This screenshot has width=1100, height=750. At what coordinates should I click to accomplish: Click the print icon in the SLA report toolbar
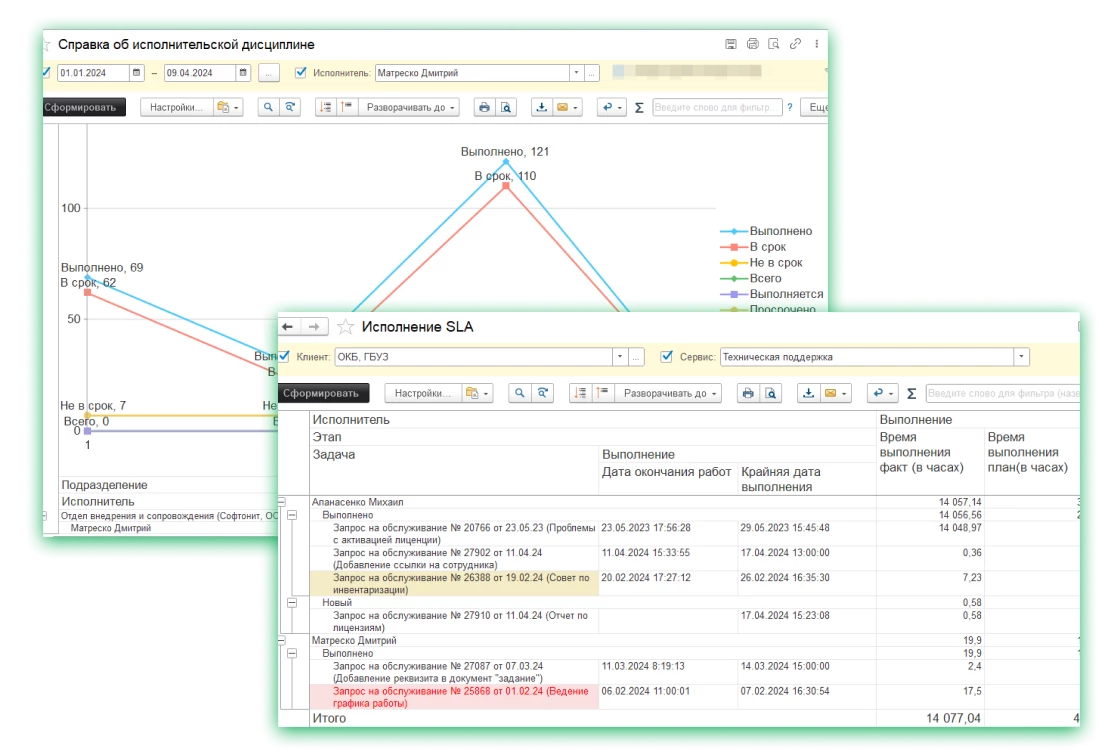coord(748,394)
